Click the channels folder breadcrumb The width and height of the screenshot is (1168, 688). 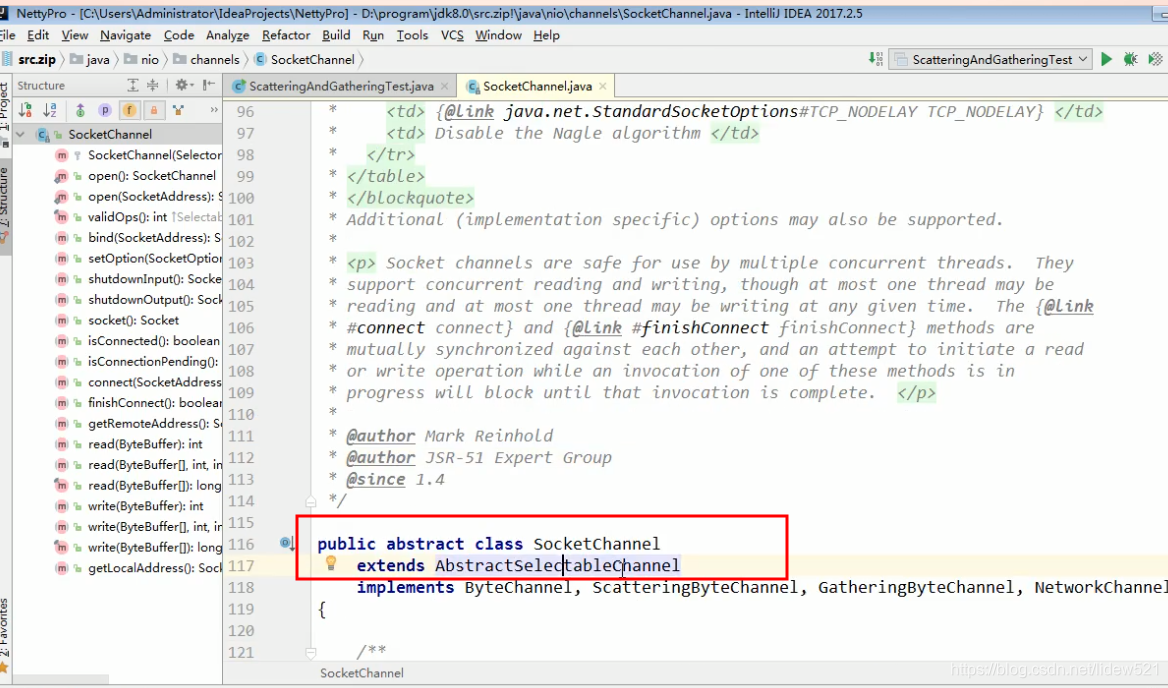point(206,60)
